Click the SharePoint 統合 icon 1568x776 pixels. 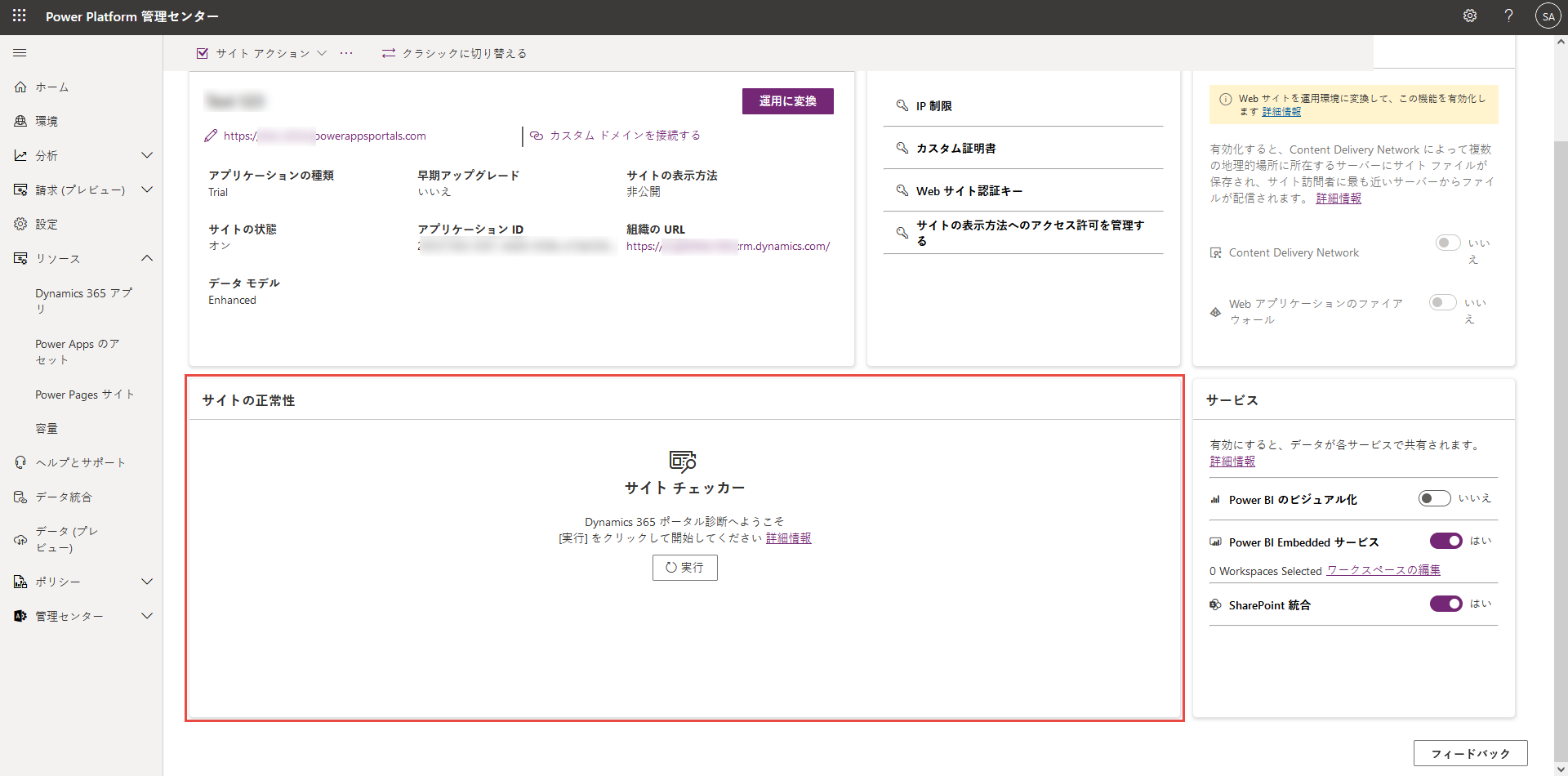[1215, 604]
